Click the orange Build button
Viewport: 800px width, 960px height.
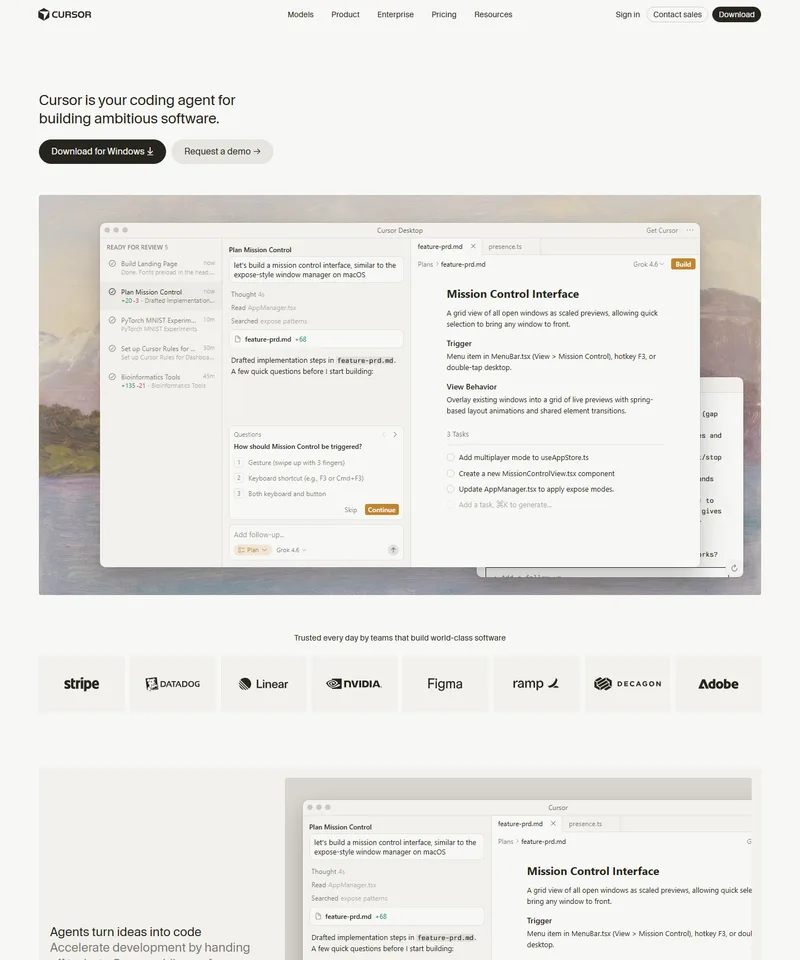(683, 264)
